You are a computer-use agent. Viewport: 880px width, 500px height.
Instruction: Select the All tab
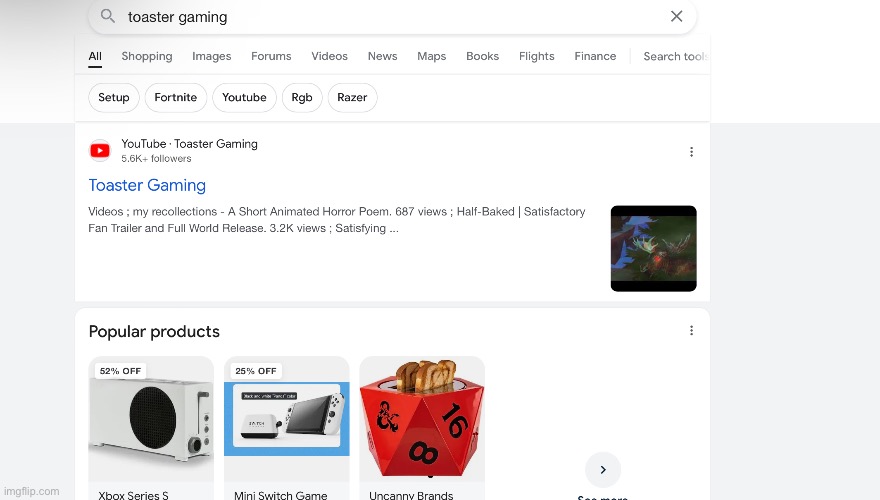95,56
